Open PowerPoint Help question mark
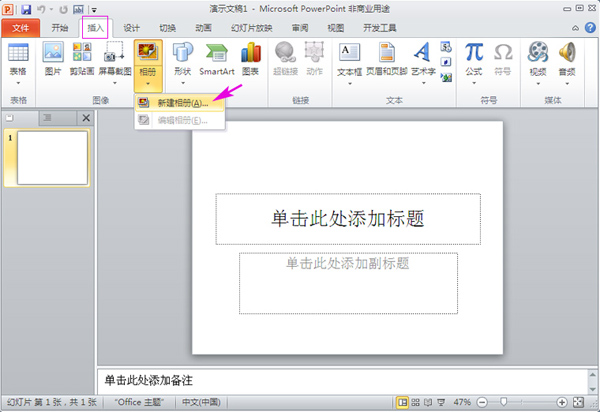 pyautogui.click(x=590, y=28)
